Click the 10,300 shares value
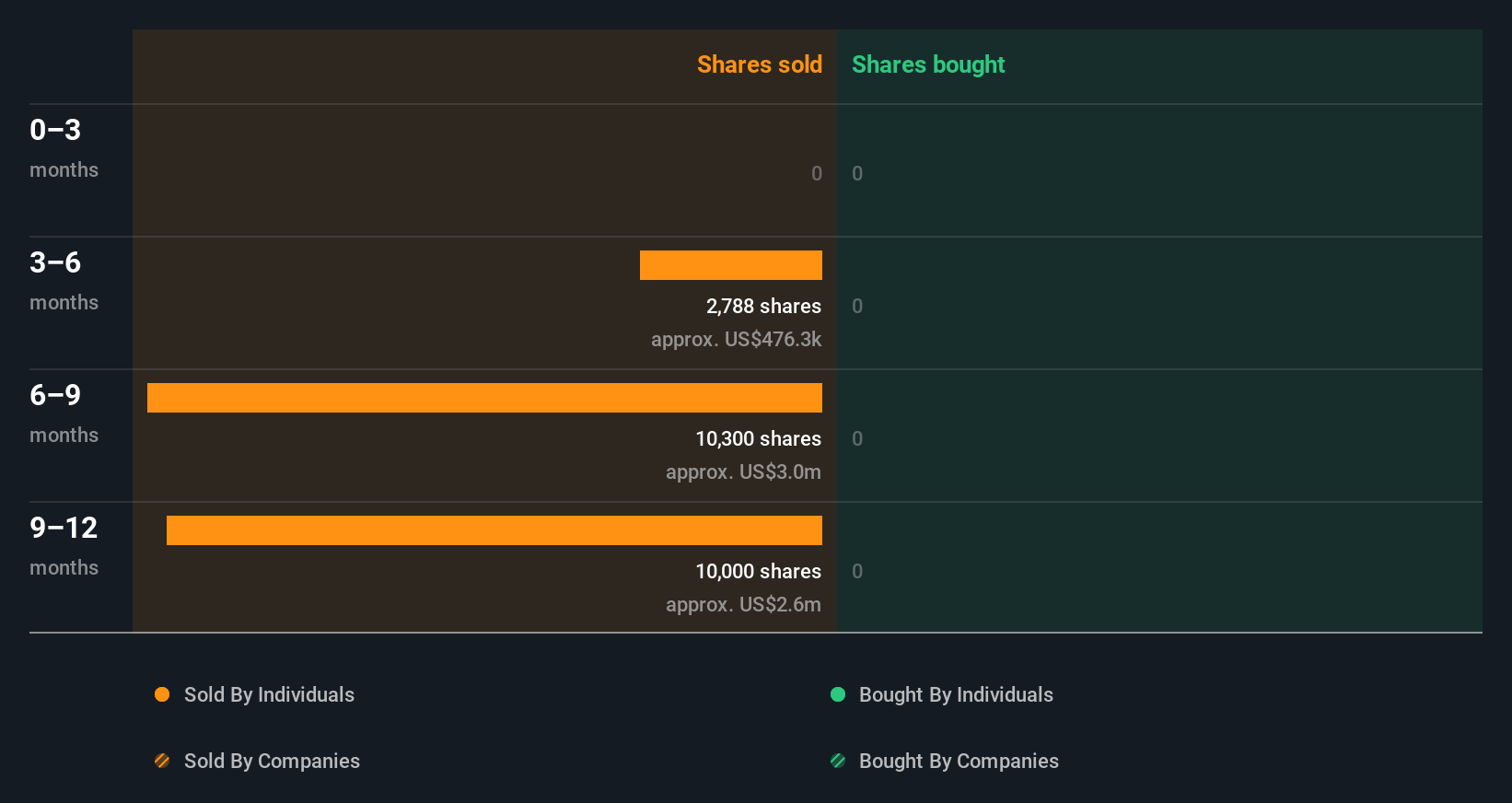Viewport: 1512px width, 803px height. (x=758, y=438)
